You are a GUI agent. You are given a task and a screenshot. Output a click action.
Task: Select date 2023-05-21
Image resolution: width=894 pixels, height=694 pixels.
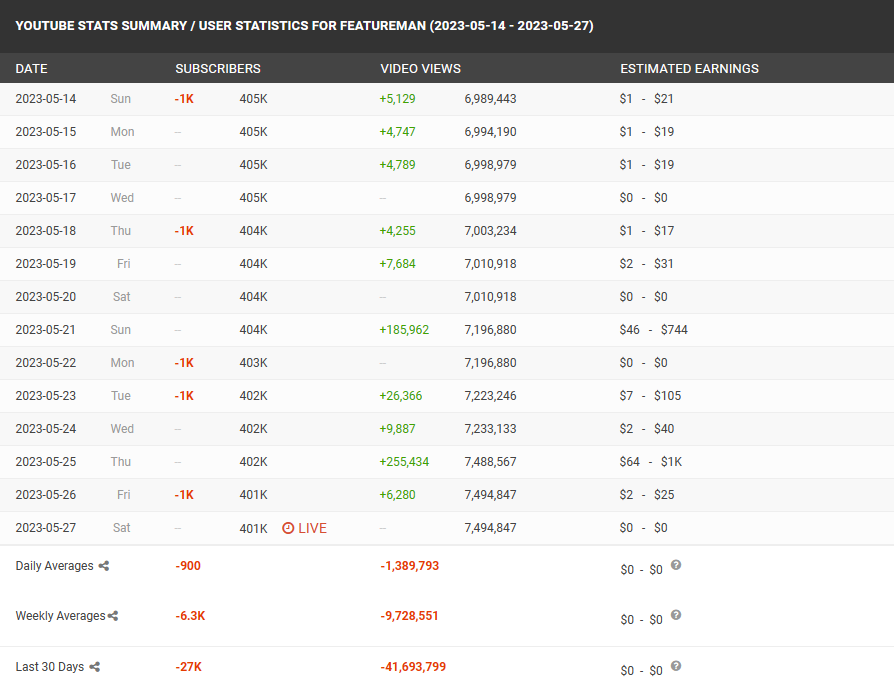[46, 330]
